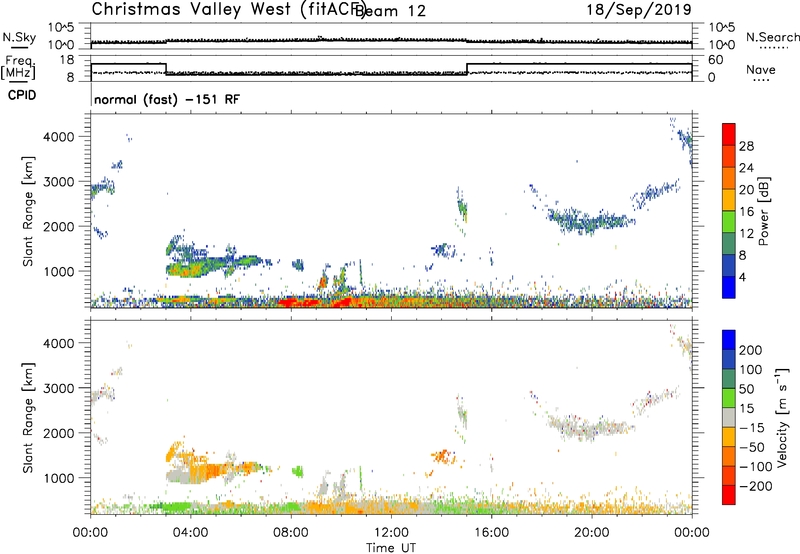Click the '08:00' time axis tick label

pos(291,533)
